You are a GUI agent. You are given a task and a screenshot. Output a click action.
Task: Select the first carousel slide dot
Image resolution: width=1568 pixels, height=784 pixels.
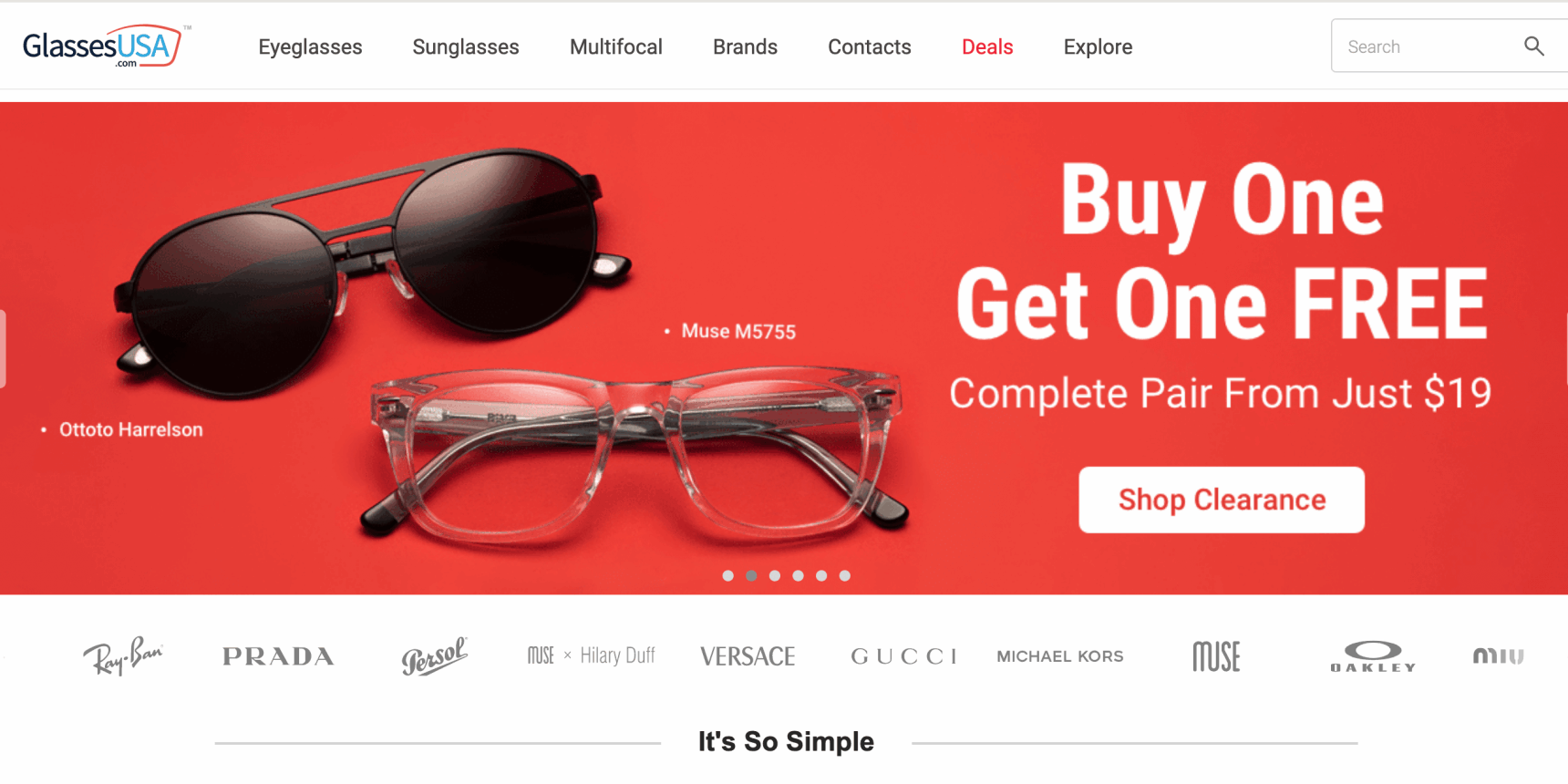click(727, 575)
